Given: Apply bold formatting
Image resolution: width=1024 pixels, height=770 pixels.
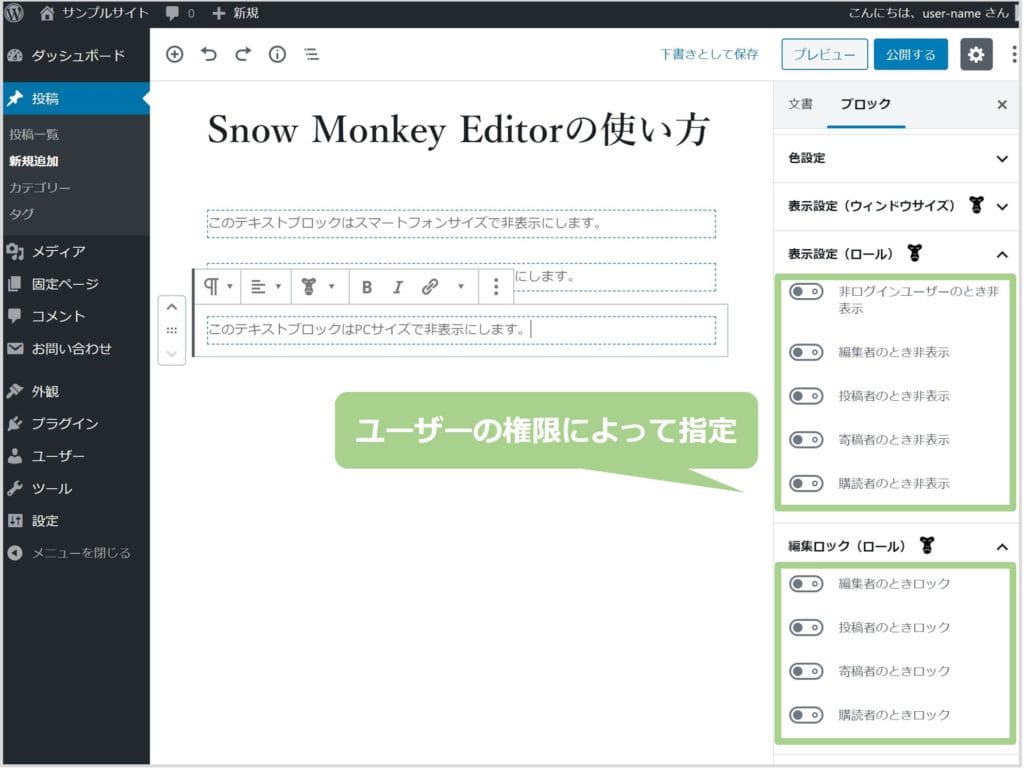Looking at the screenshot, I should pyautogui.click(x=367, y=287).
